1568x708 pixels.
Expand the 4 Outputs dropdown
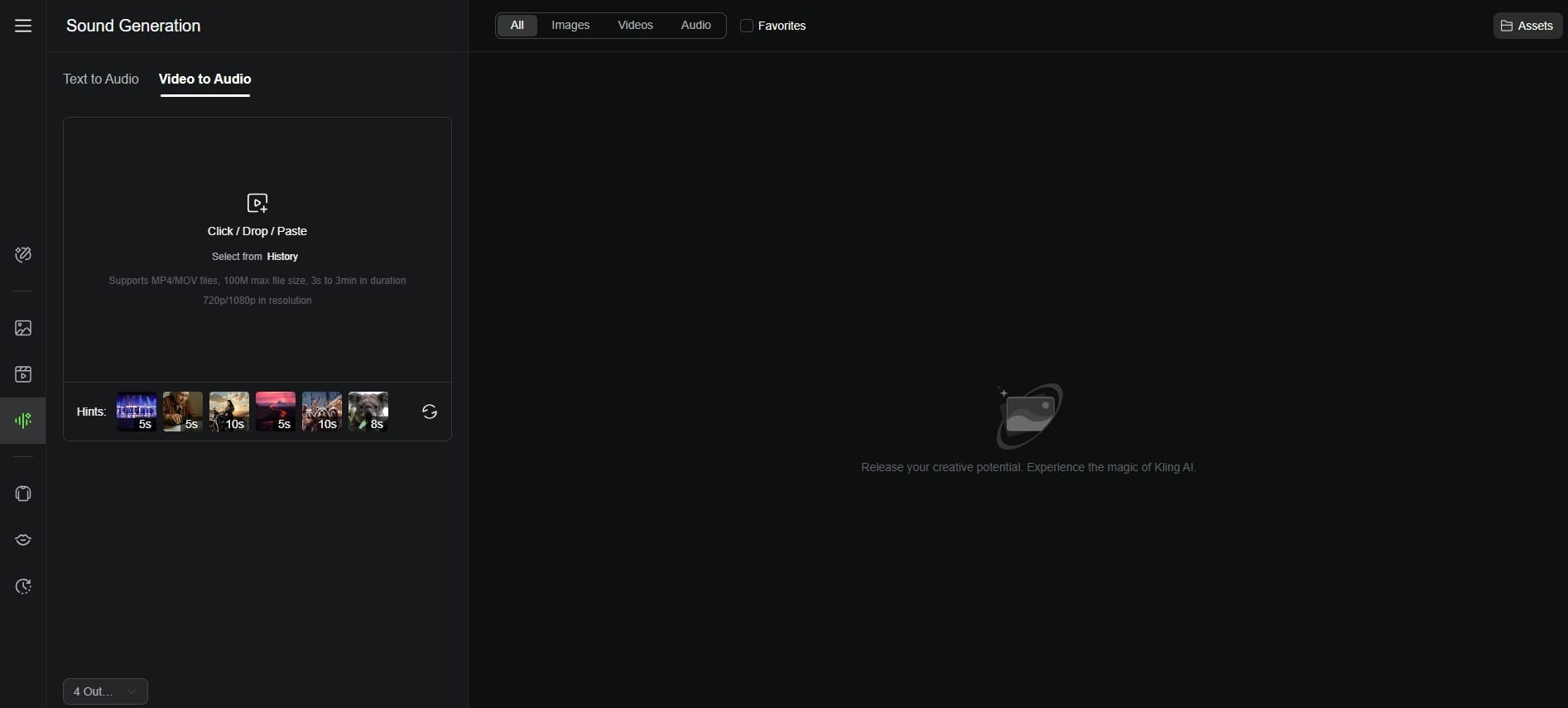tap(105, 691)
